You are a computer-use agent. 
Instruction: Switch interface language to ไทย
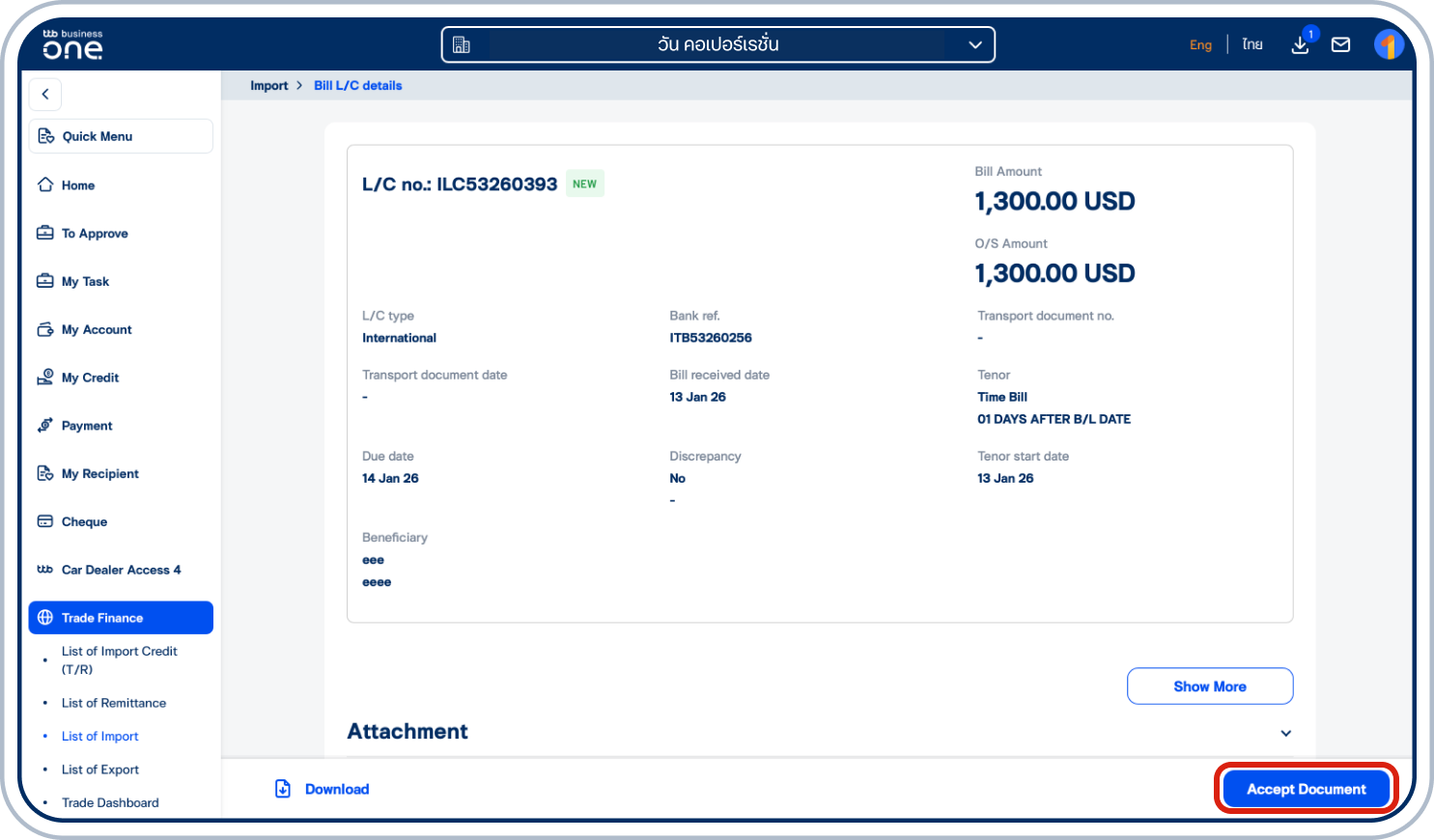click(1251, 44)
